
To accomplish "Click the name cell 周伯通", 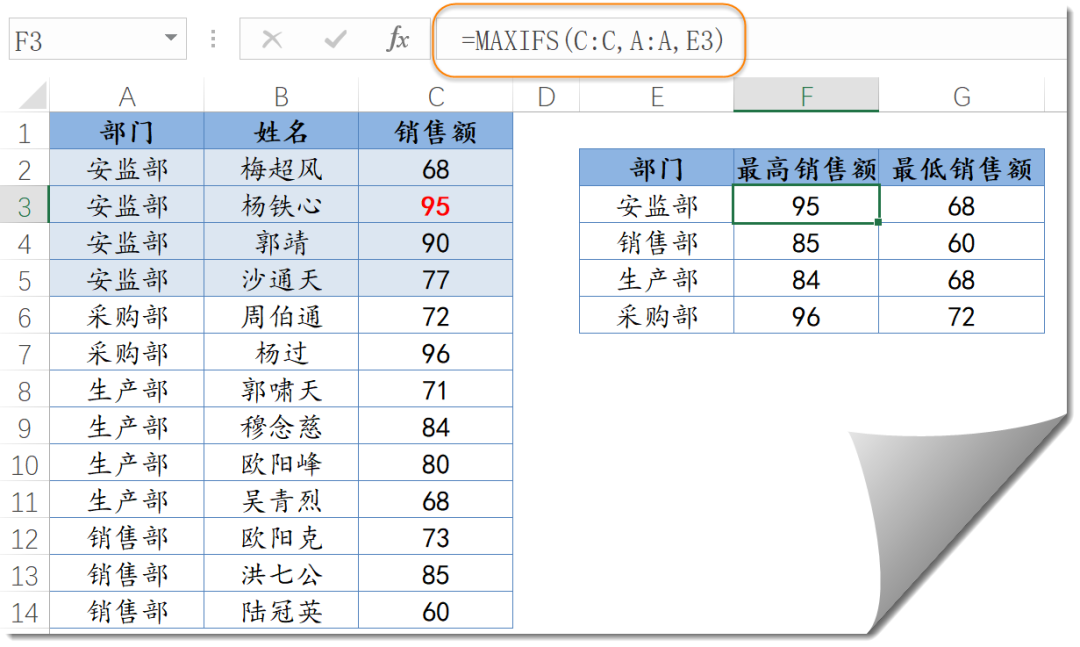I will point(281,316).
